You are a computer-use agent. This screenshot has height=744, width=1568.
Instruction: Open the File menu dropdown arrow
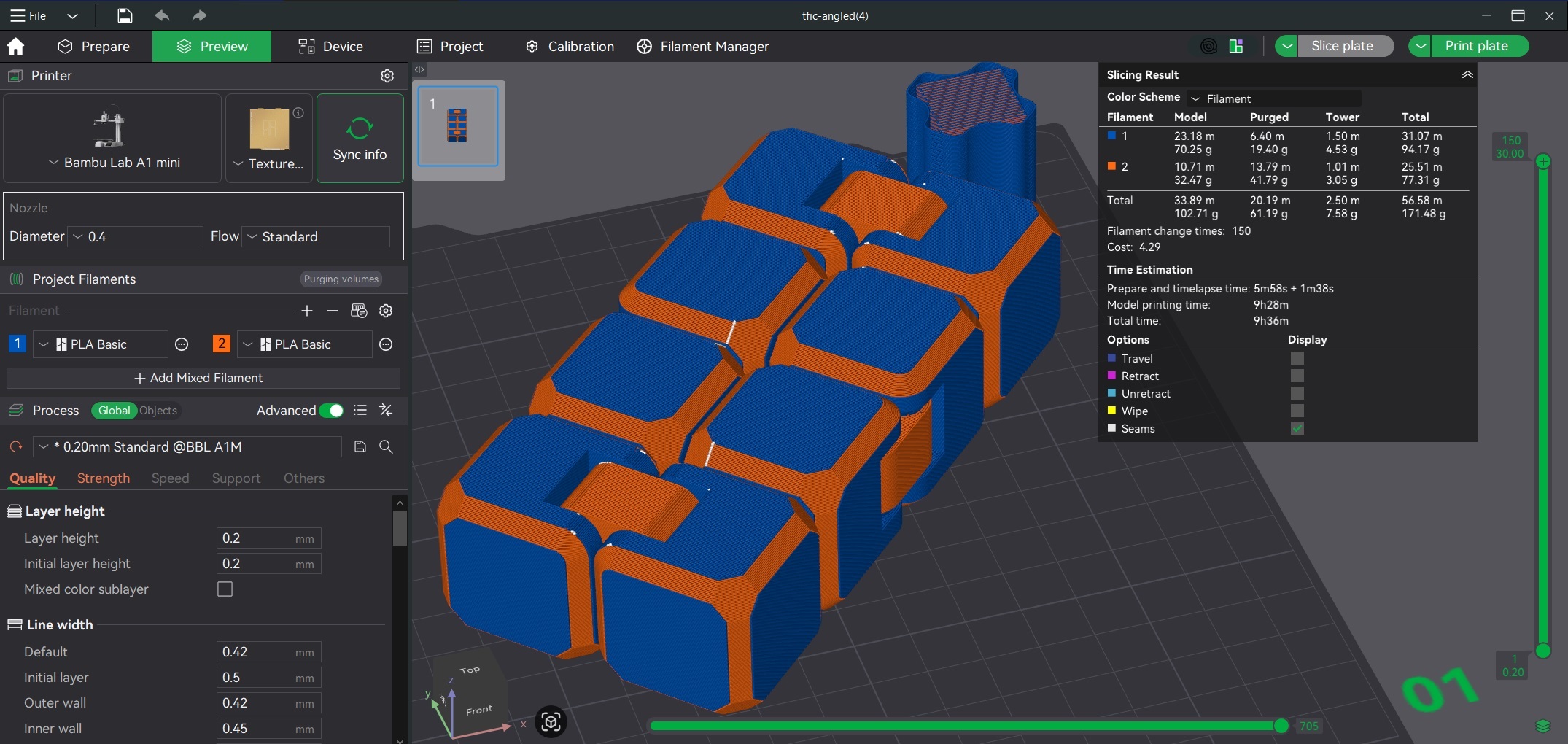pyautogui.click(x=72, y=15)
